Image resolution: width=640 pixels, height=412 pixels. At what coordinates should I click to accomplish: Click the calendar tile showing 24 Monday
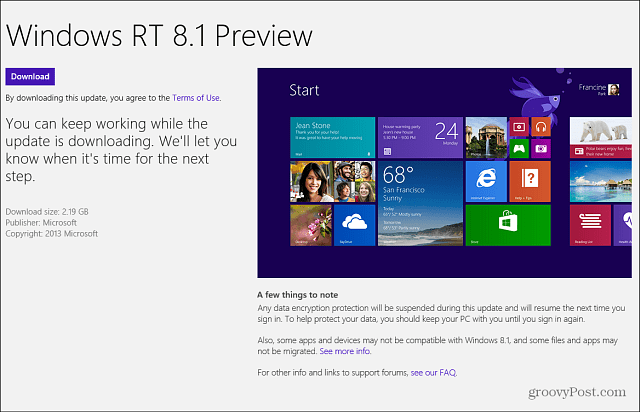point(420,138)
